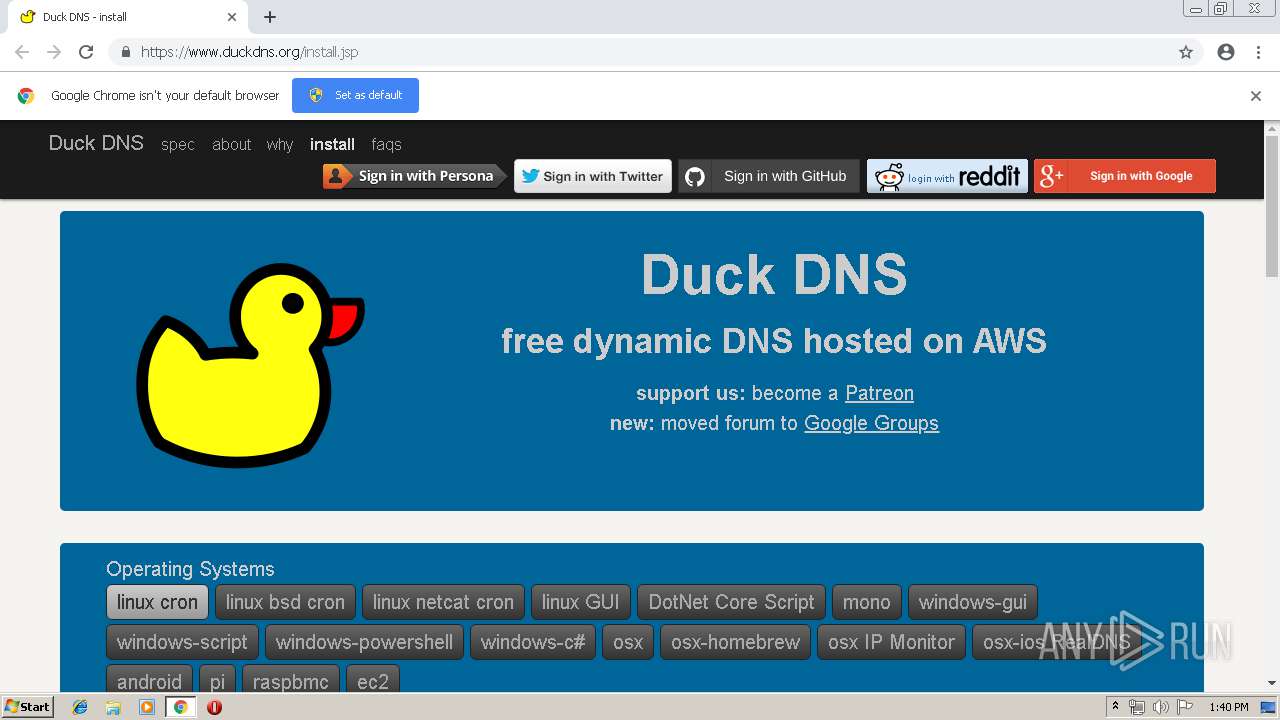Open the Chrome three-dot menu
This screenshot has width=1280, height=720.
coord(1258,52)
